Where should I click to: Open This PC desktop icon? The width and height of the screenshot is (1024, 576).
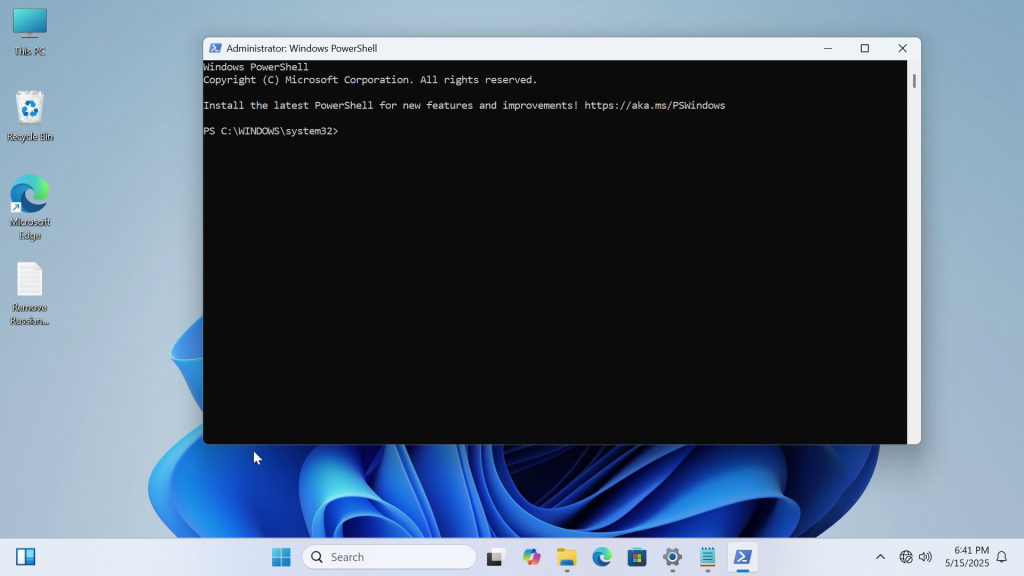tap(30, 31)
